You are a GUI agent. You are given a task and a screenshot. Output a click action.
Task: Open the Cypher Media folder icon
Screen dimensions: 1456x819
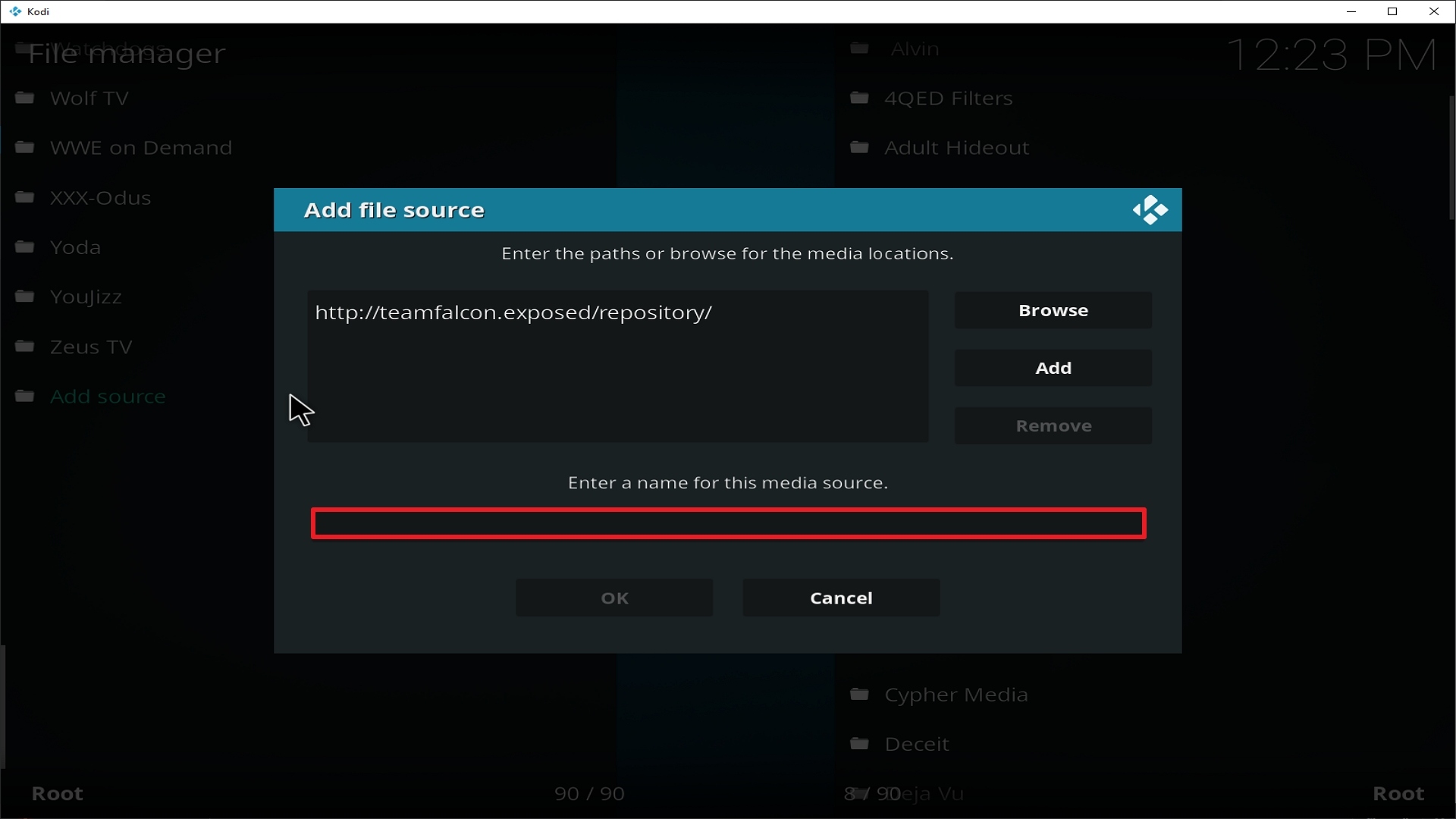coord(859,694)
